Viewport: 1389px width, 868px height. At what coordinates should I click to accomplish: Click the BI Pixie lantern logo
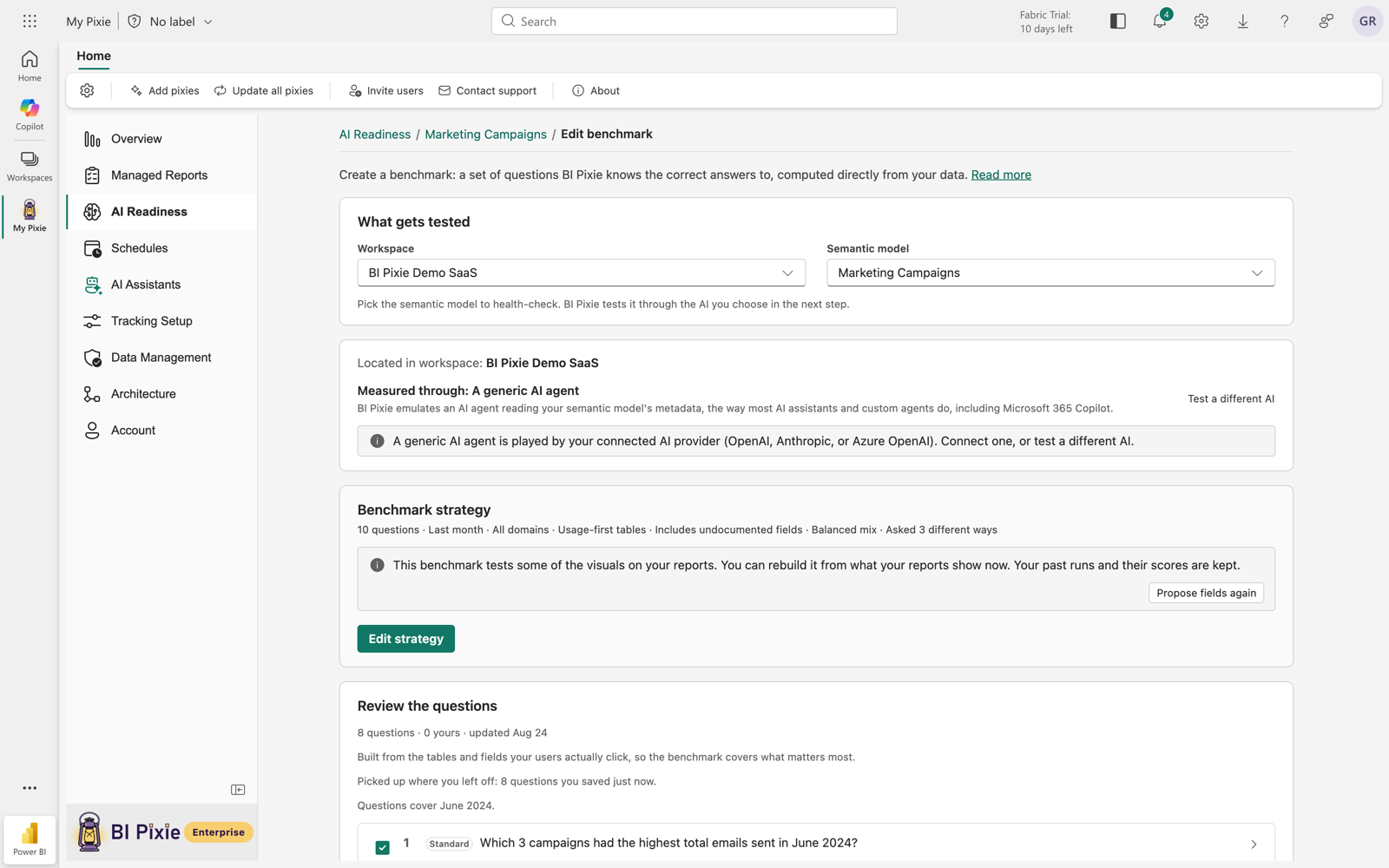pyautogui.click(x=89, y=832)
